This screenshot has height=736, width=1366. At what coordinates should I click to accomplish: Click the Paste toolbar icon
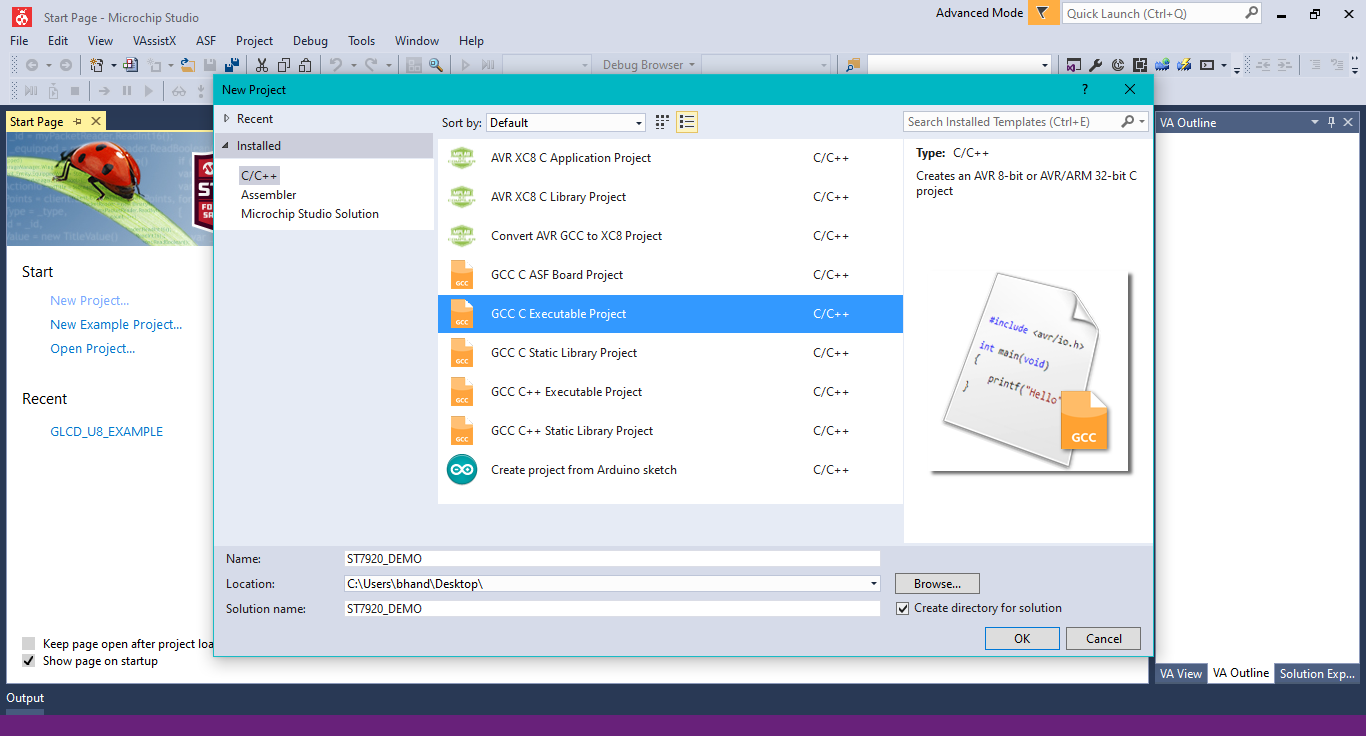pyautogui.click(x=306, y=65)
